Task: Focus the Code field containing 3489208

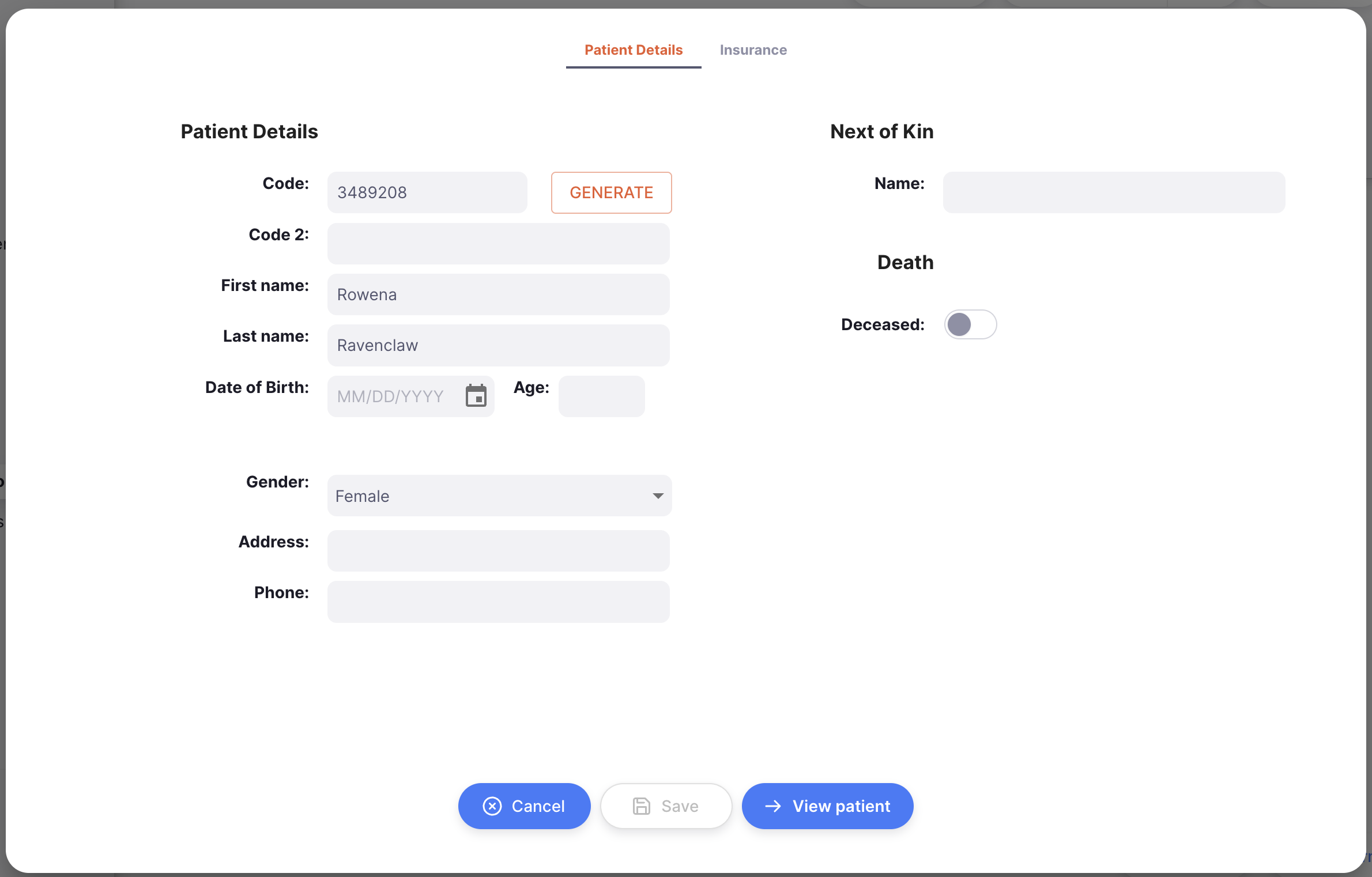Action: pyautogui.click(x=427, y=192)
